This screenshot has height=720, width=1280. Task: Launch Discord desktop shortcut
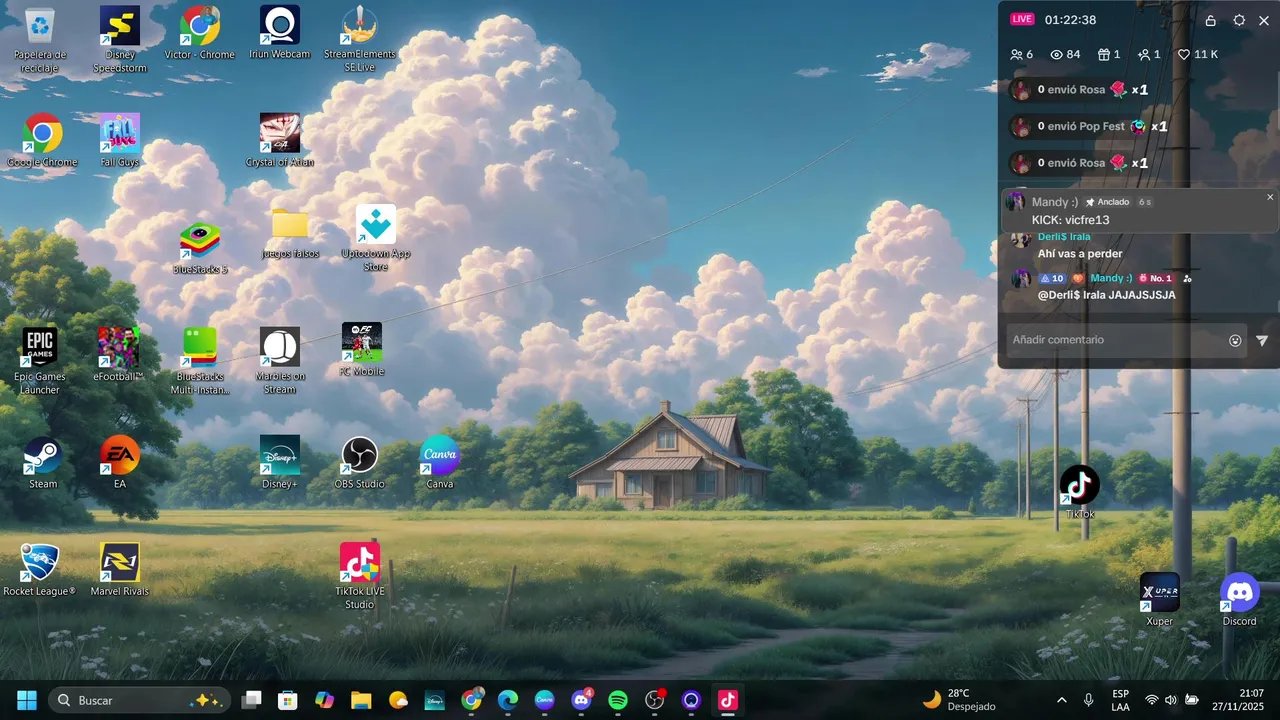(x=1240, y=600)
